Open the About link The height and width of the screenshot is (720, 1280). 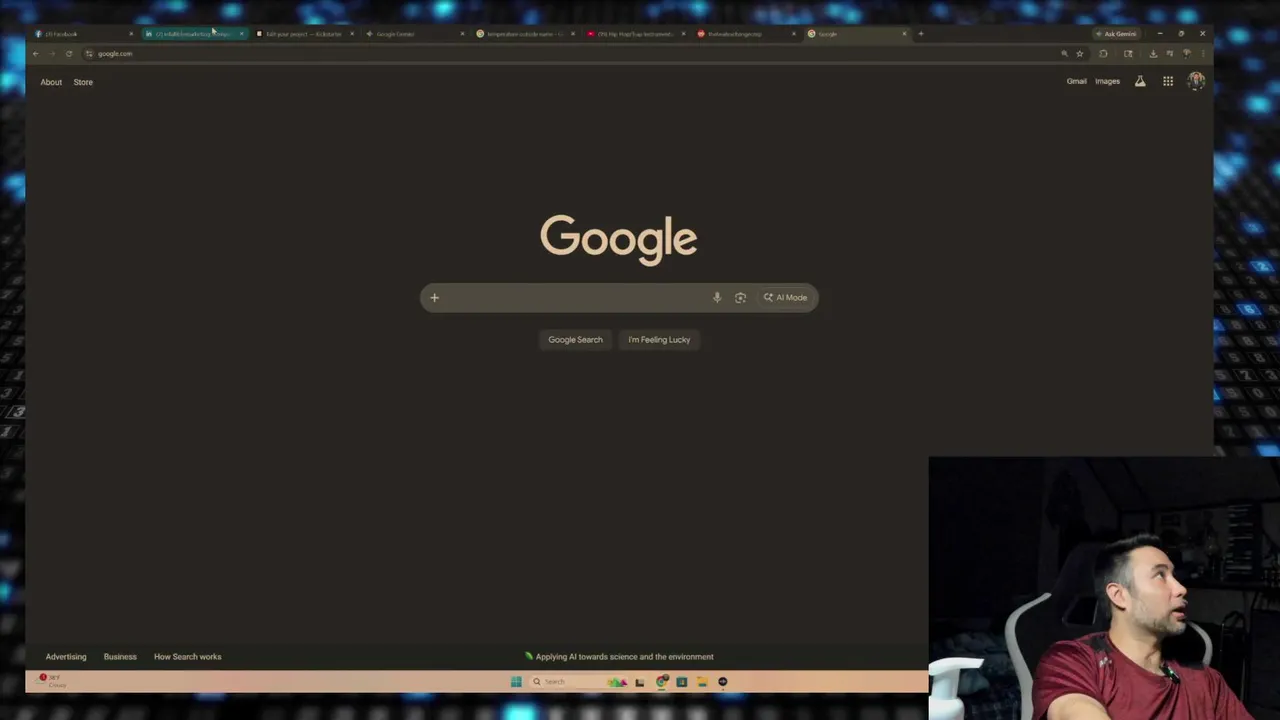click(51, 82)
